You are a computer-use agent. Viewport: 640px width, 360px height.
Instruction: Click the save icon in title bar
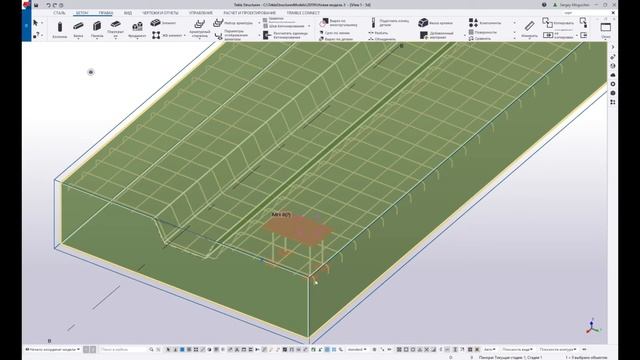pyautogui.click(x=36, y=5)
